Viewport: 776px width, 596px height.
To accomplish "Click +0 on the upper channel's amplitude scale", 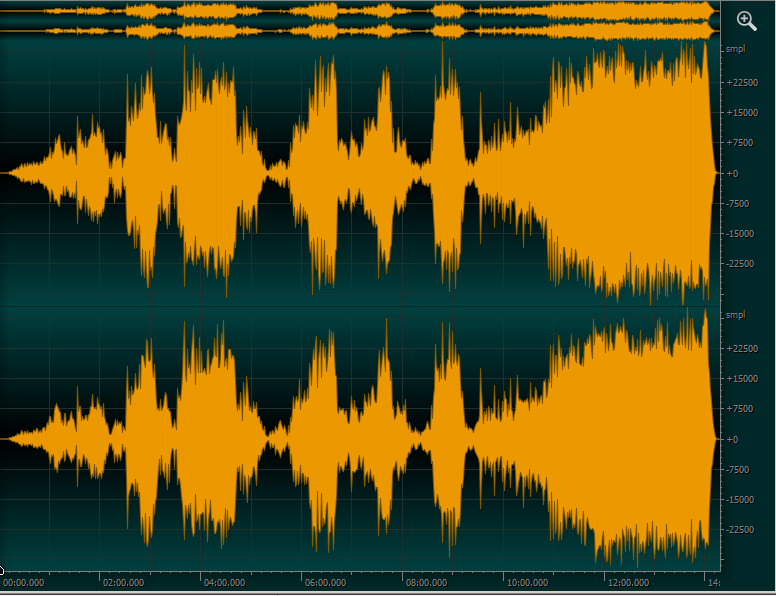I will point(732,174).
